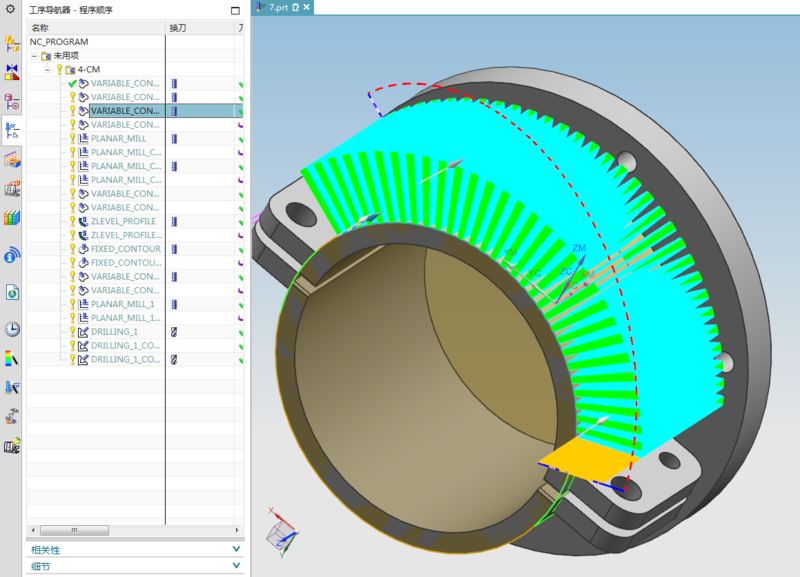Click the web browser sidebar icon

12,292
